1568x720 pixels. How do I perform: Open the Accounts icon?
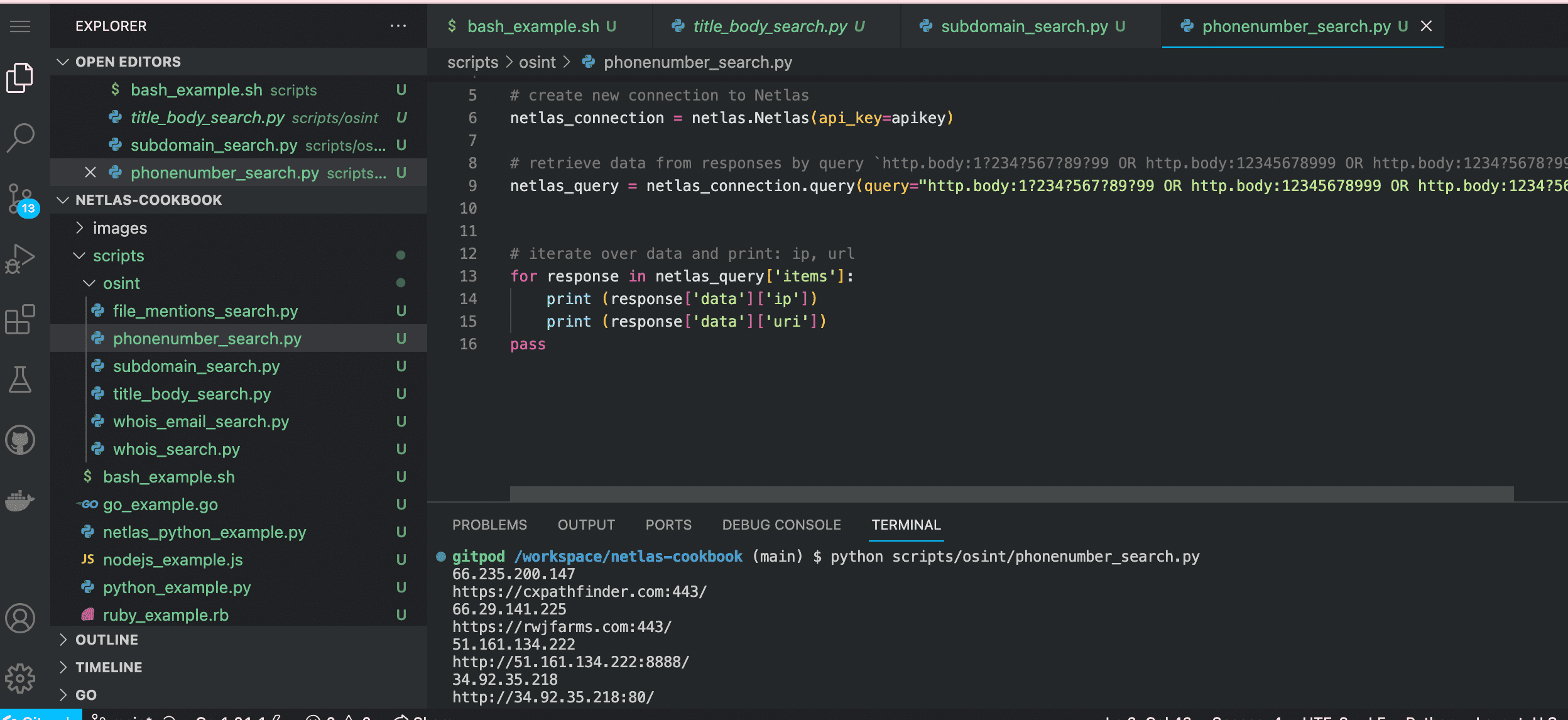(x=20, y=618)
